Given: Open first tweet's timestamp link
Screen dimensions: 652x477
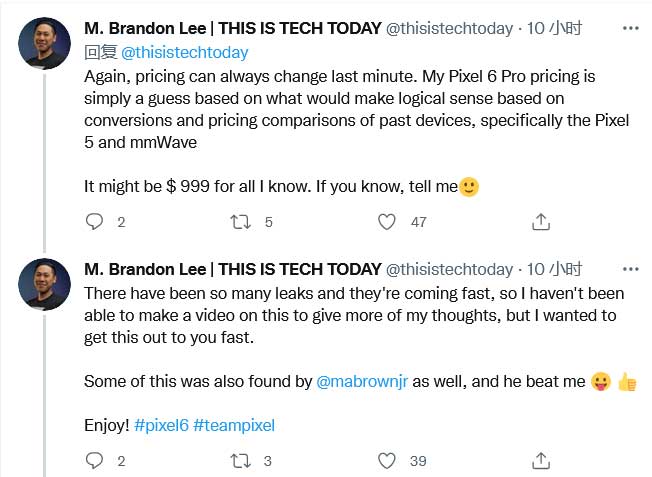Looking at the screenshot, I should pos(549,30).
